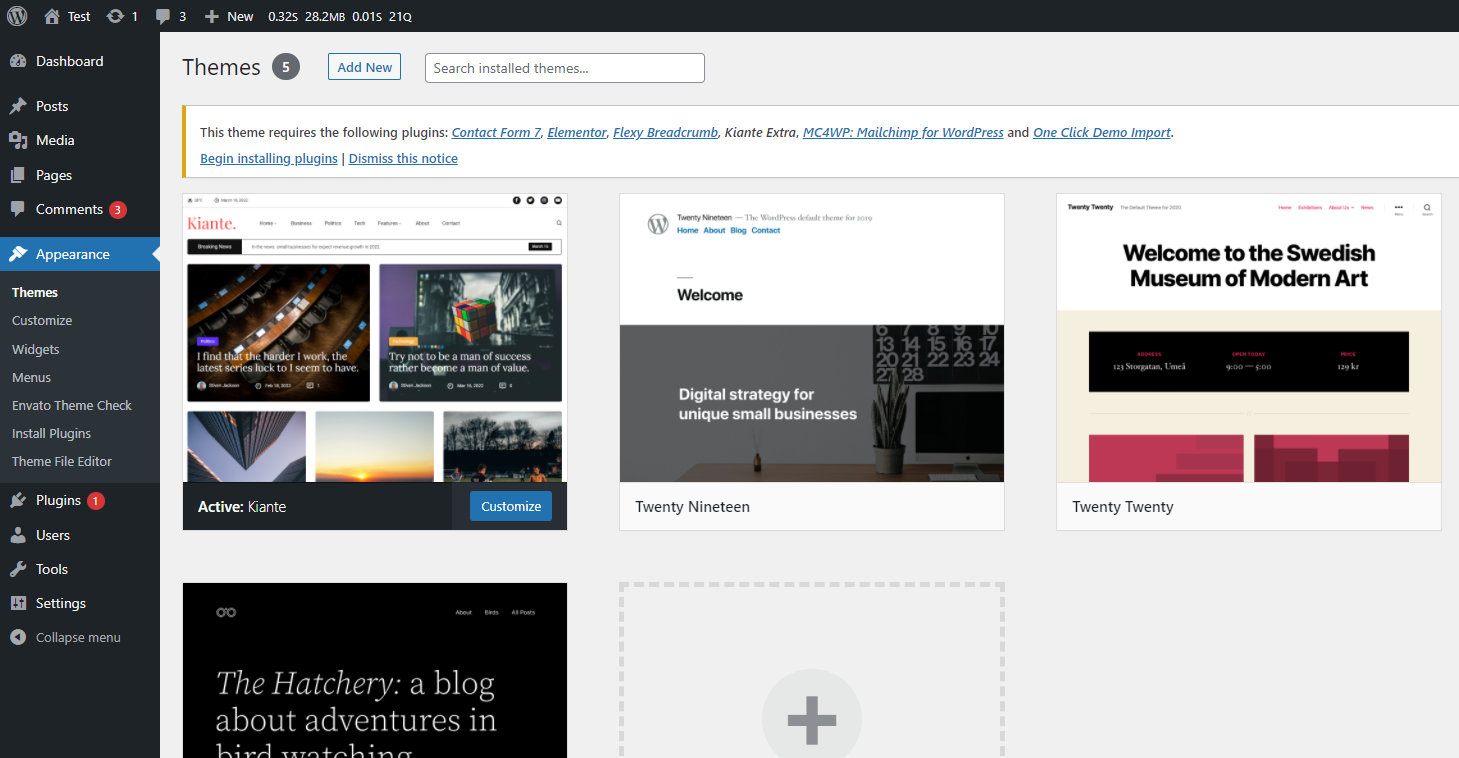Click the Users person icon
The image size is (1459, 758).
point(18,535)
